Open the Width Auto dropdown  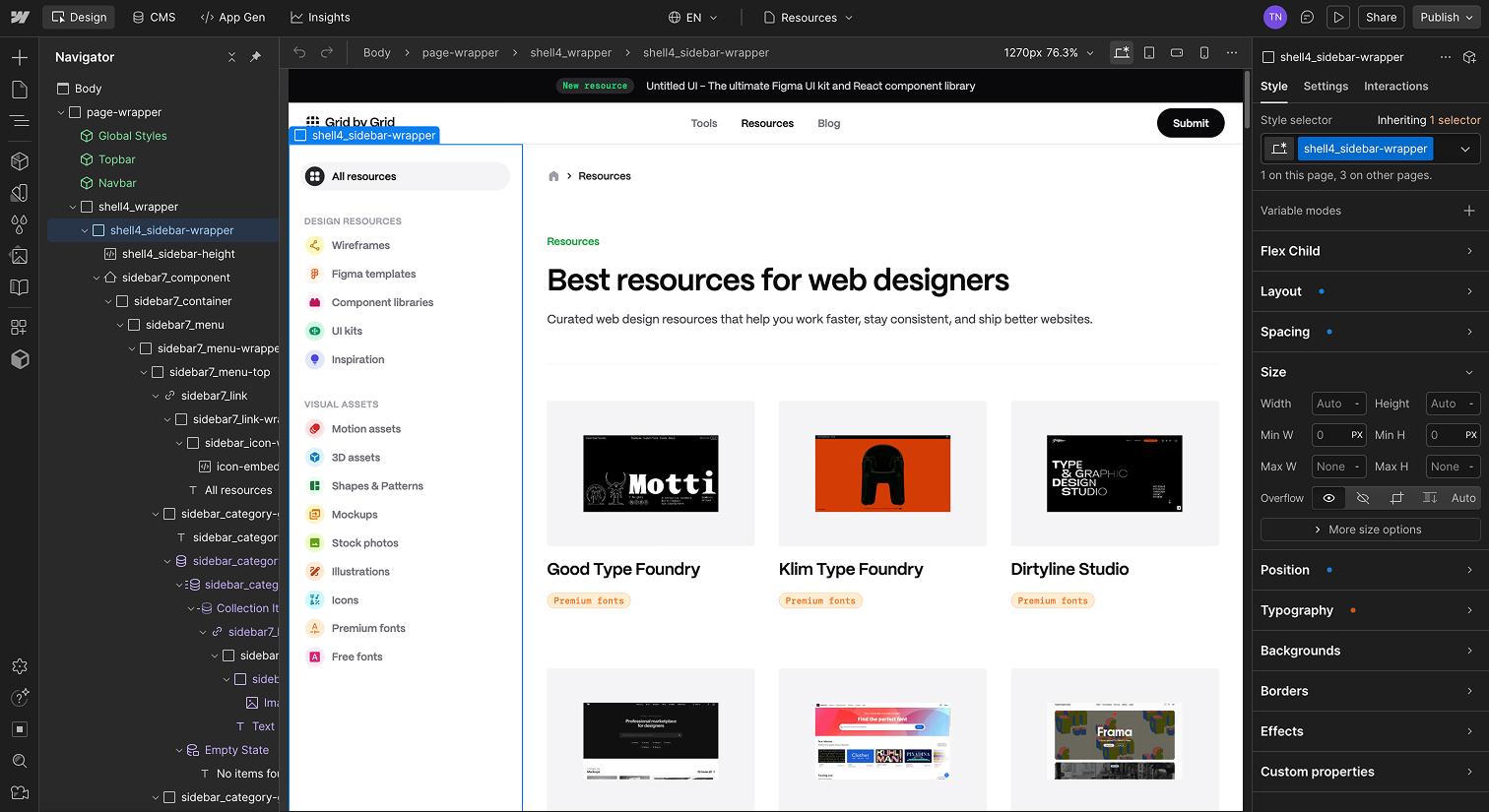coord(1338,403)
